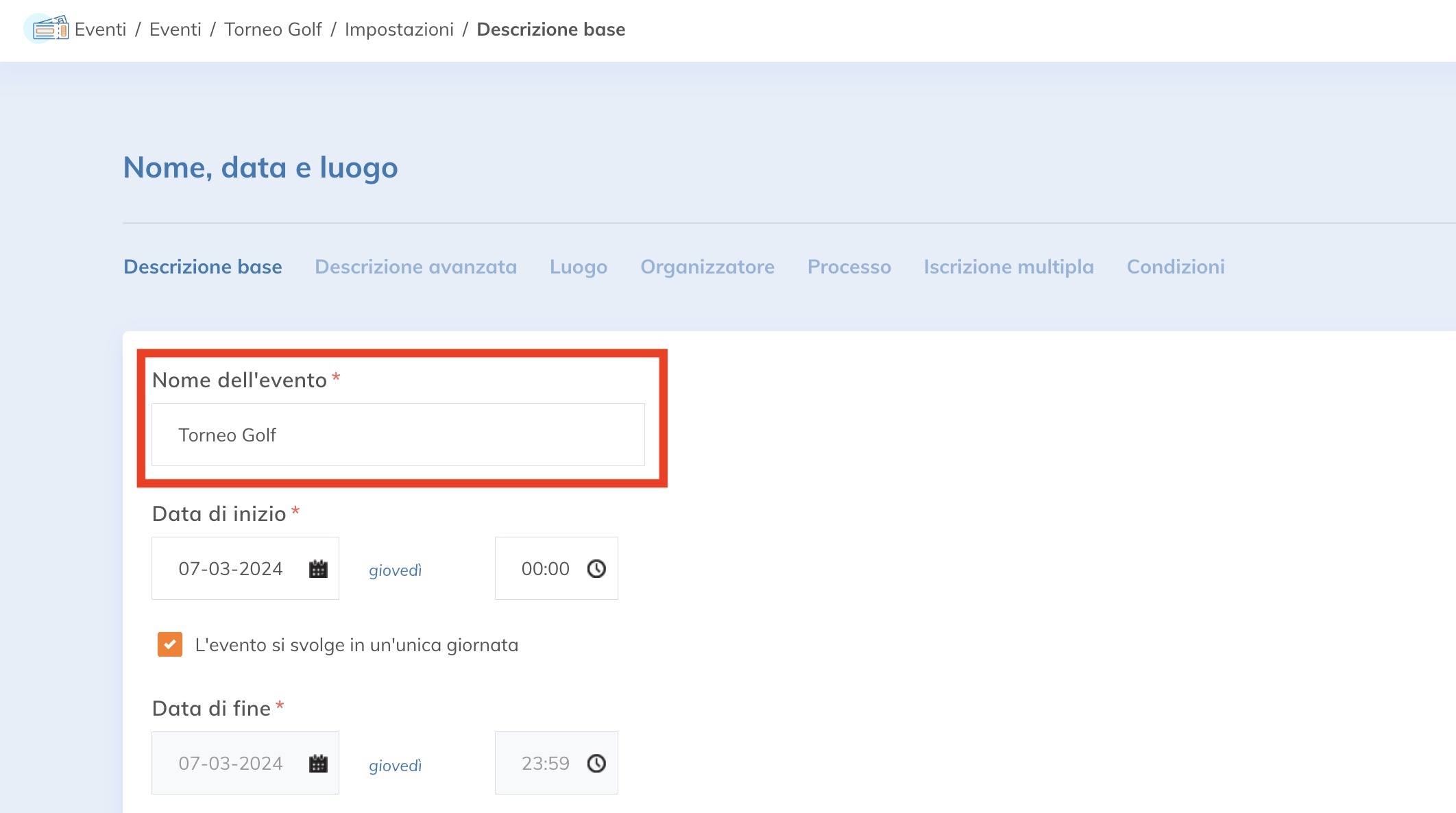This screenshot has width=1456, height=813.
Task: Click the Eventi ticket icon in the breadcrumb
Action: 49,29
